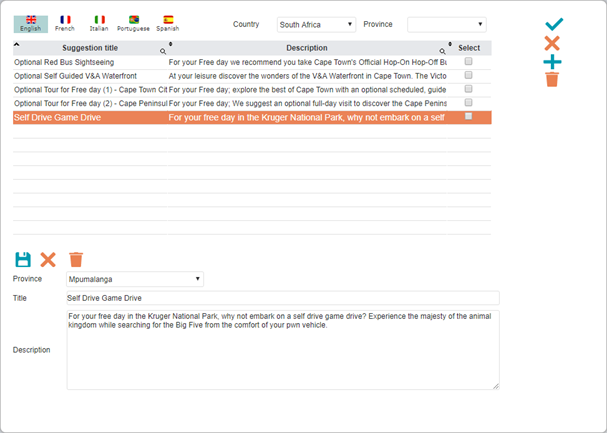Delete suggestion with trash icon above Province field

pos(76,260)
